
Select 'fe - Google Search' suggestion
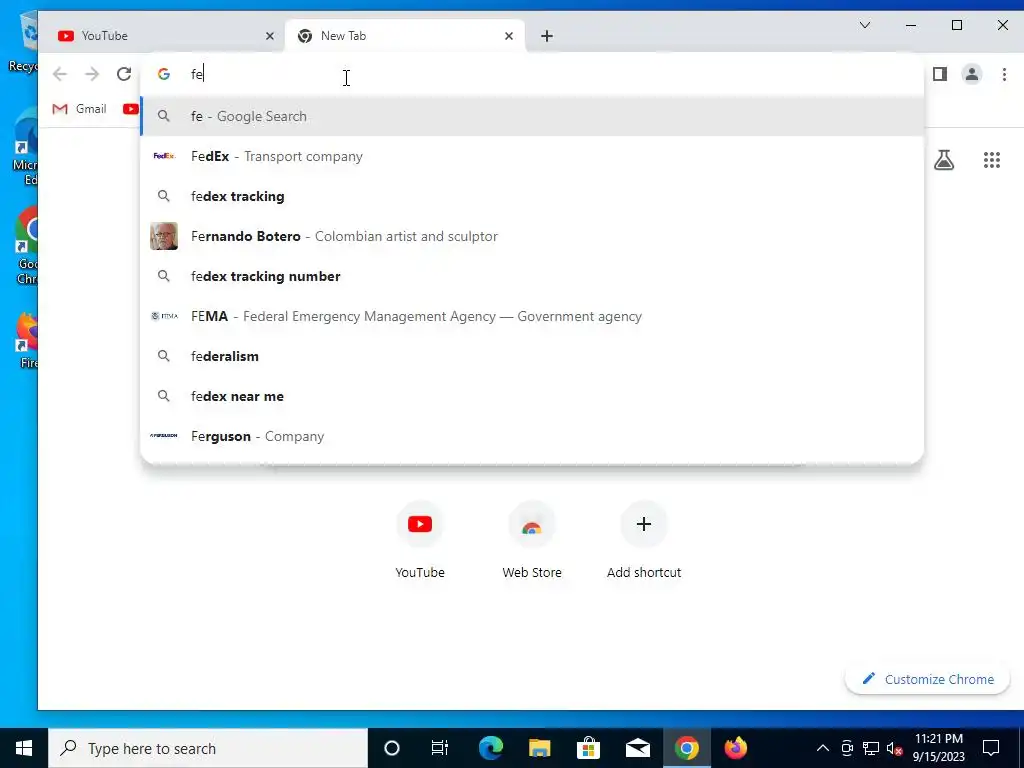coord(532,116)
